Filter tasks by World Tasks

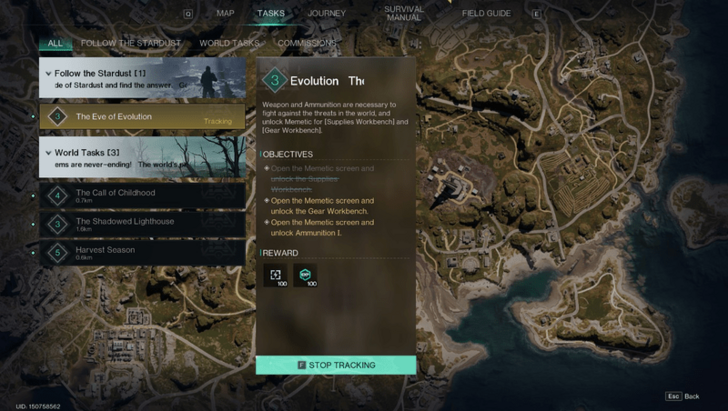(229, 43)
